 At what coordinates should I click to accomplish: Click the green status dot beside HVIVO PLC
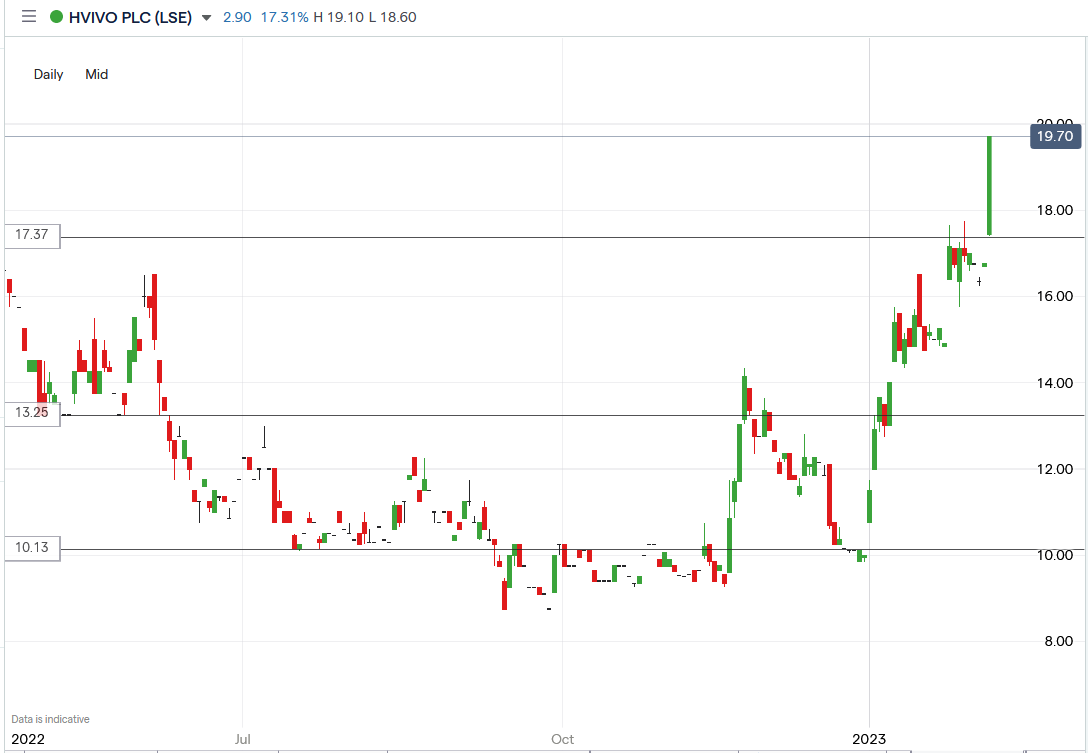click(x=56, y=17)
